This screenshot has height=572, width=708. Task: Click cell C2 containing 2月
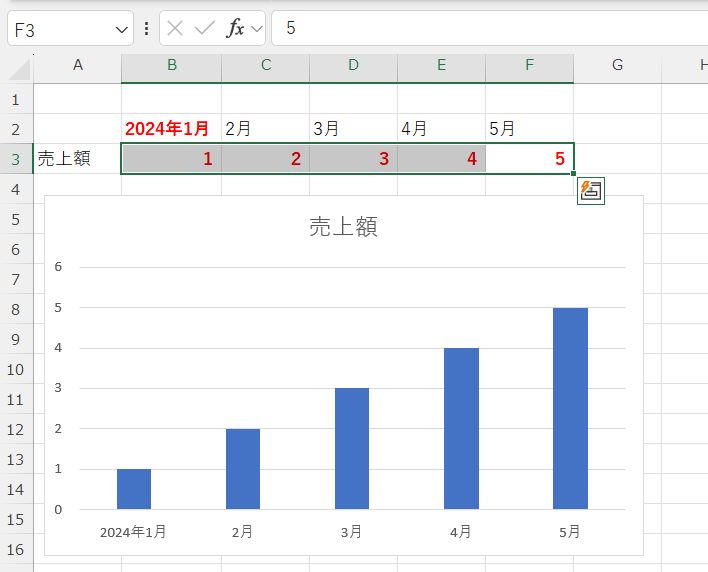(x=266, y=129)
